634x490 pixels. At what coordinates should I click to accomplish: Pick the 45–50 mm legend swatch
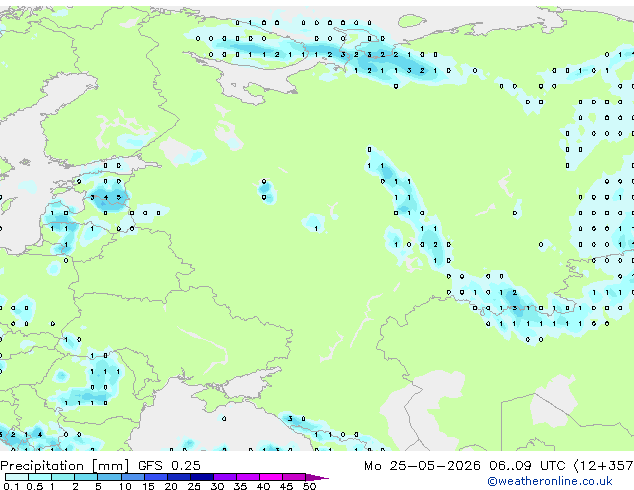coord(294,477)
